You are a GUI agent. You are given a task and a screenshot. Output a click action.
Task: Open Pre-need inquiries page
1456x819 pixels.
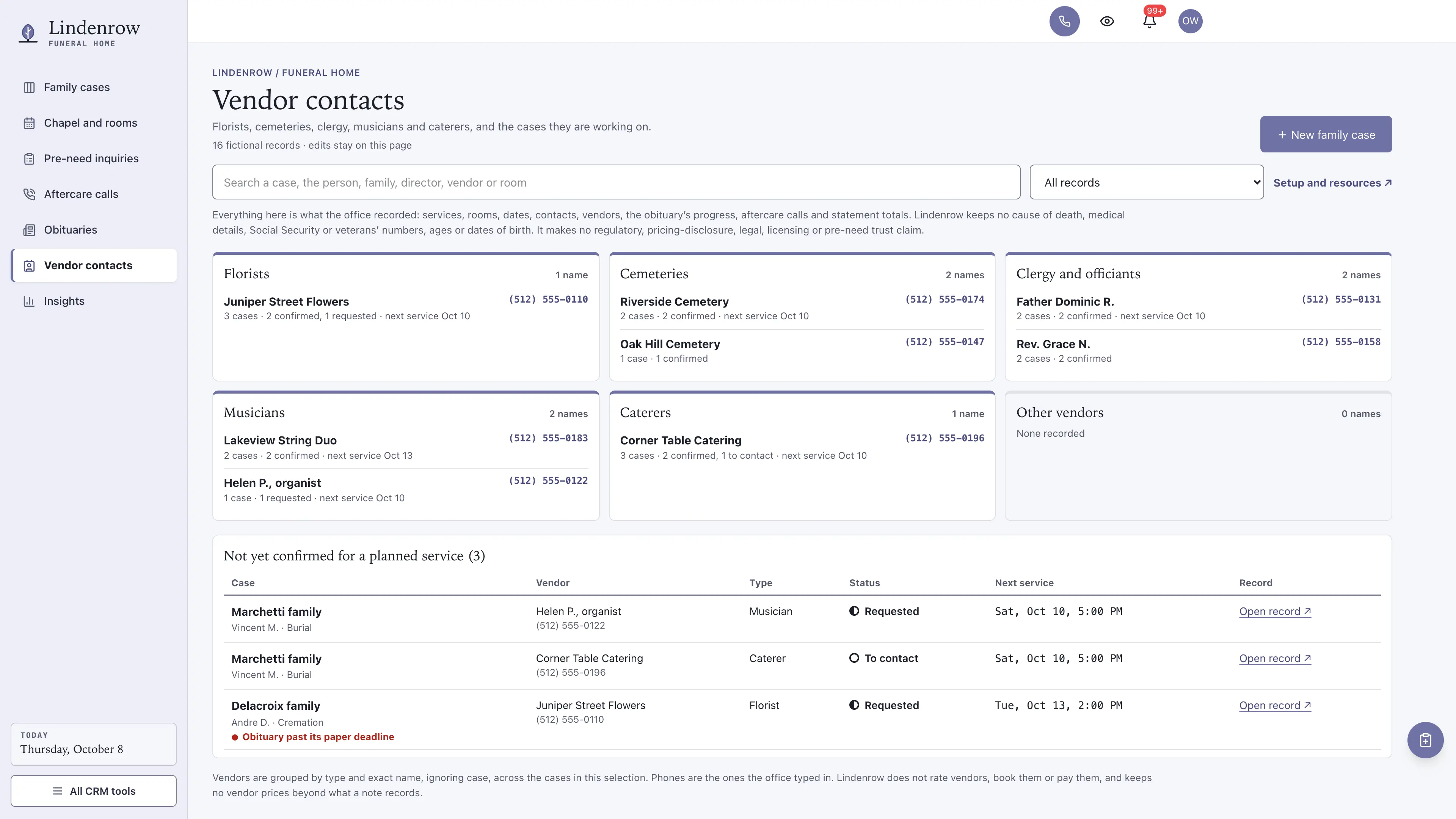point(94,158)
